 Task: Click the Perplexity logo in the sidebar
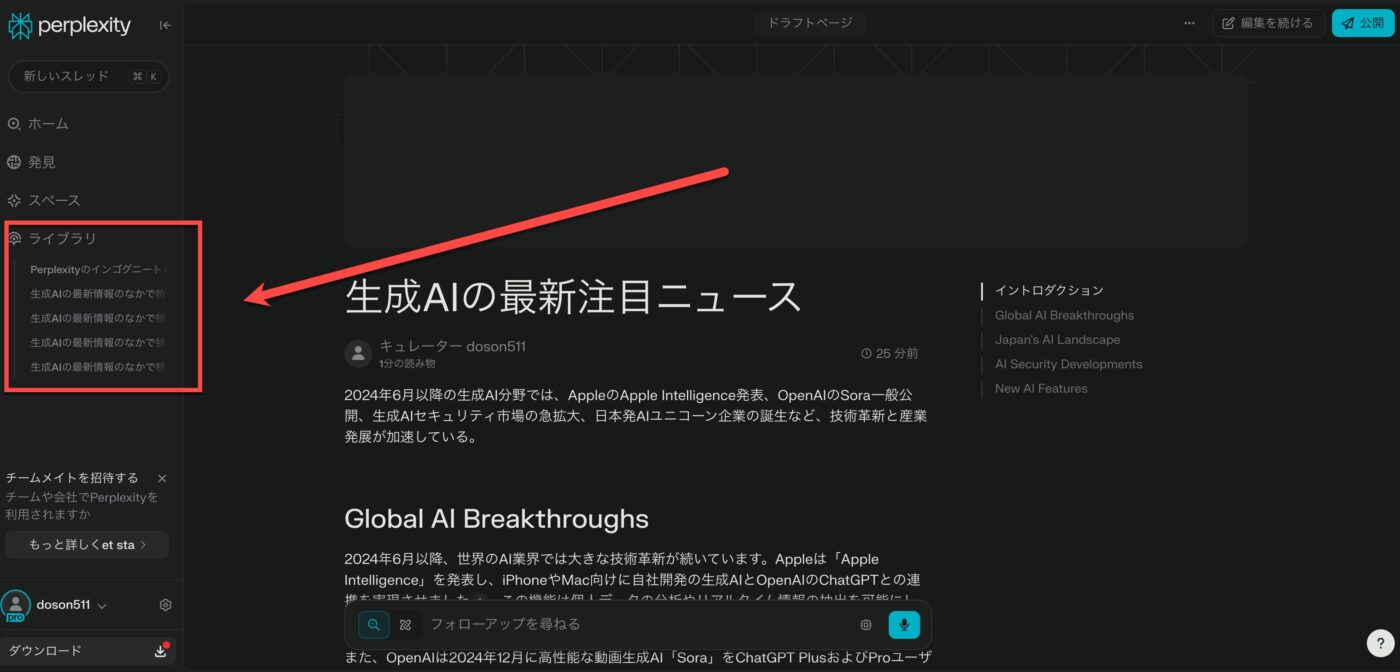(x=70, y=26)
